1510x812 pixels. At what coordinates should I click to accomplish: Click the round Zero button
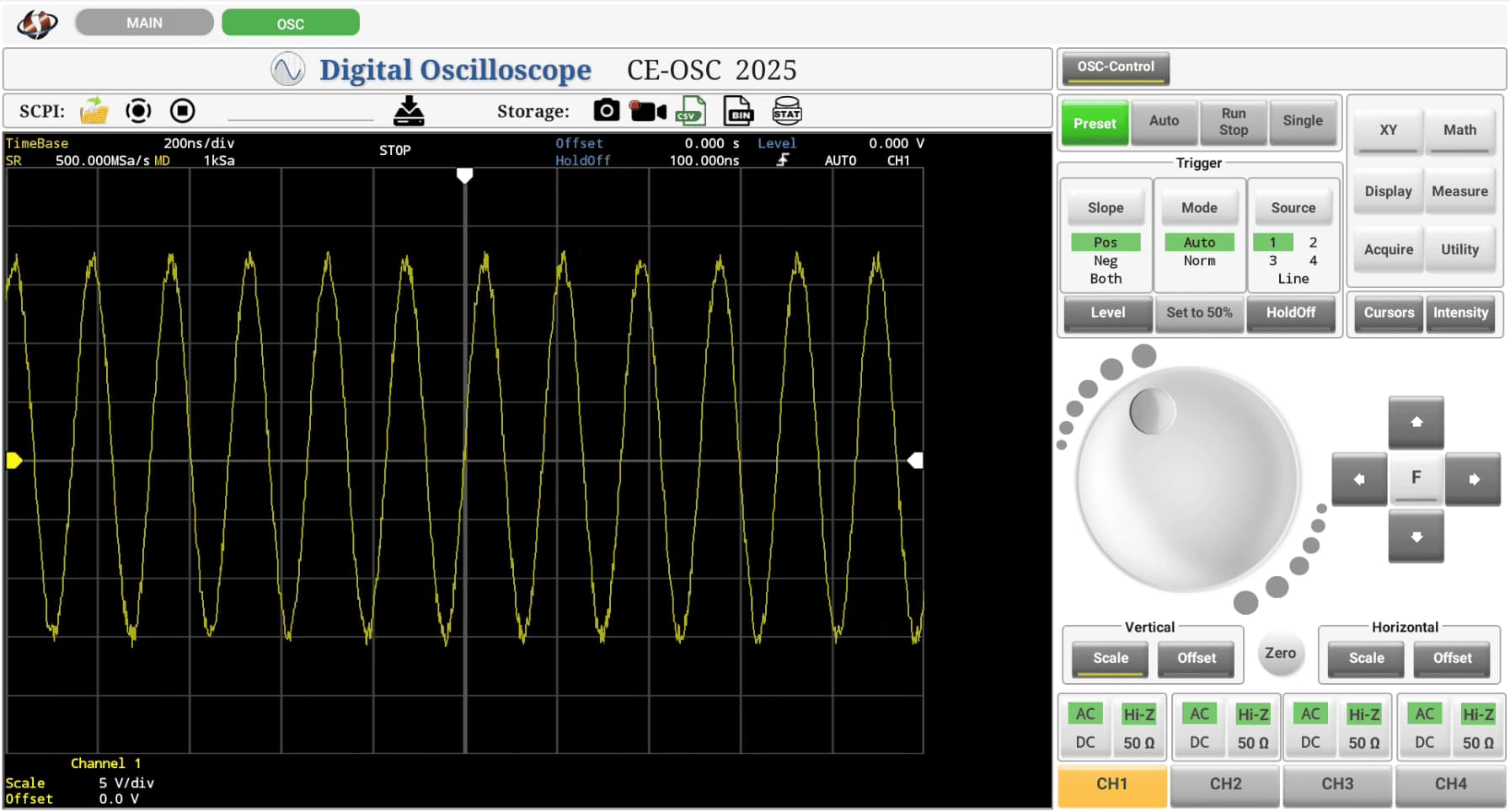click(x=1280, y=654)
